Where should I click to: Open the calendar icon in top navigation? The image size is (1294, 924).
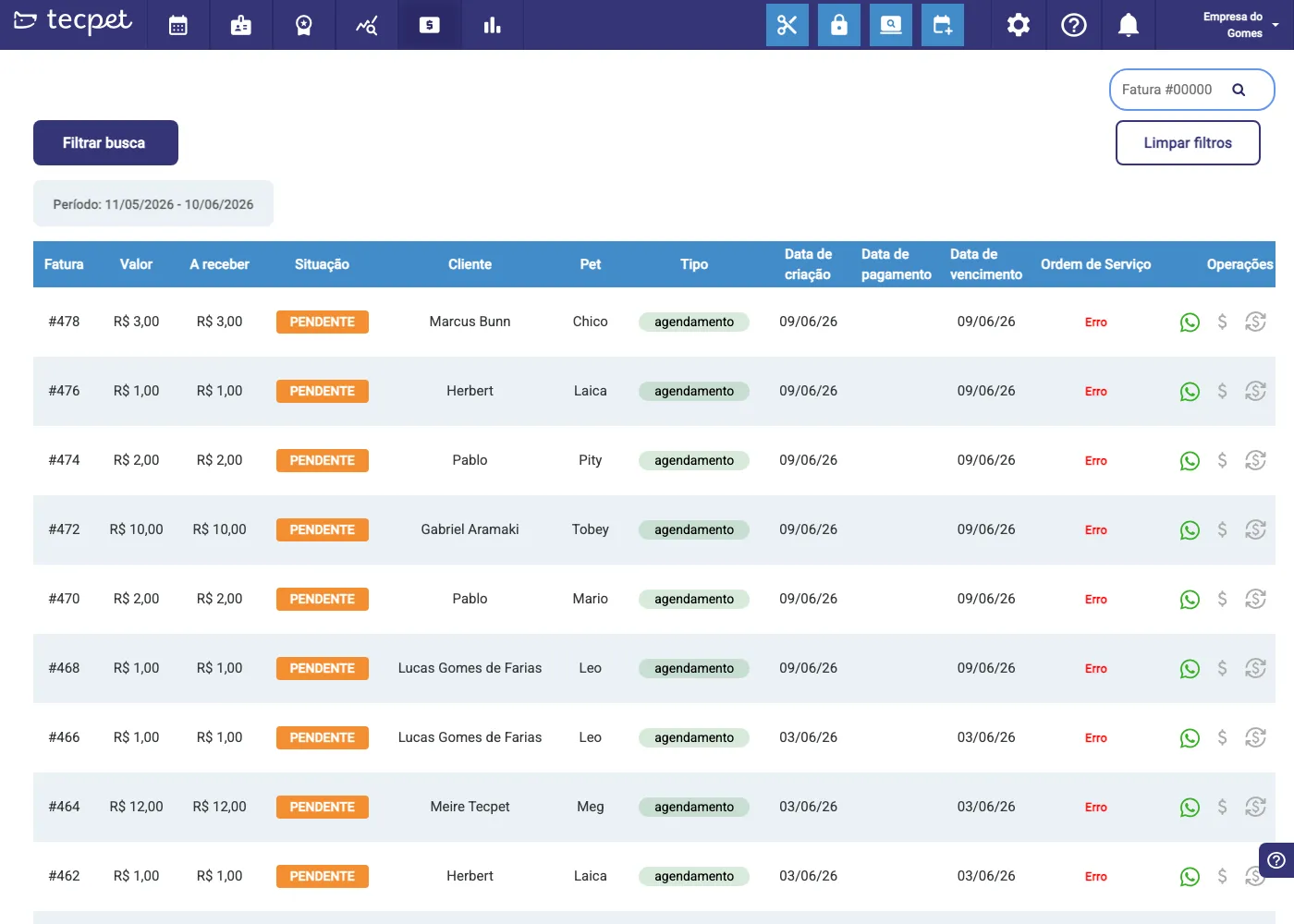tap(178, 25)
